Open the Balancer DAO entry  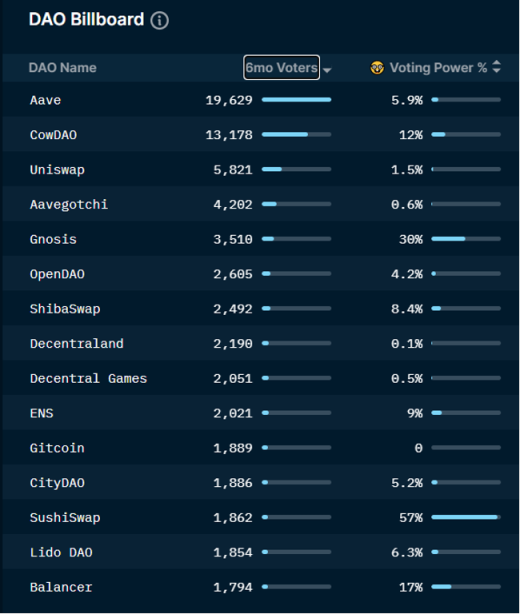(260, 587)
